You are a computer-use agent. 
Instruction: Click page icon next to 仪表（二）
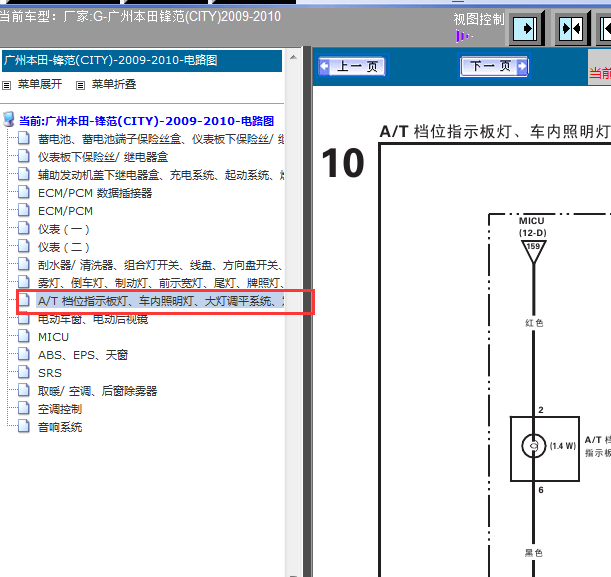coord(24,246)
